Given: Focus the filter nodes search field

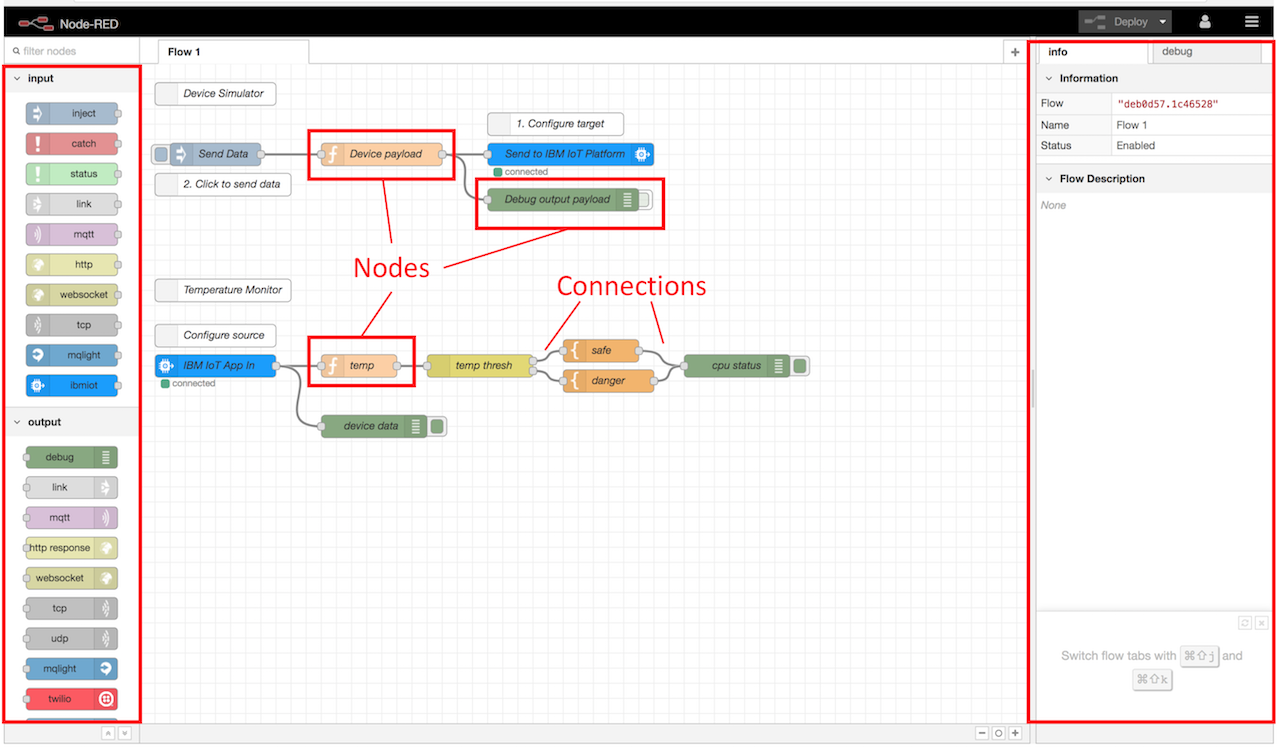Looking at the screenshot, I should click(70, 51).
